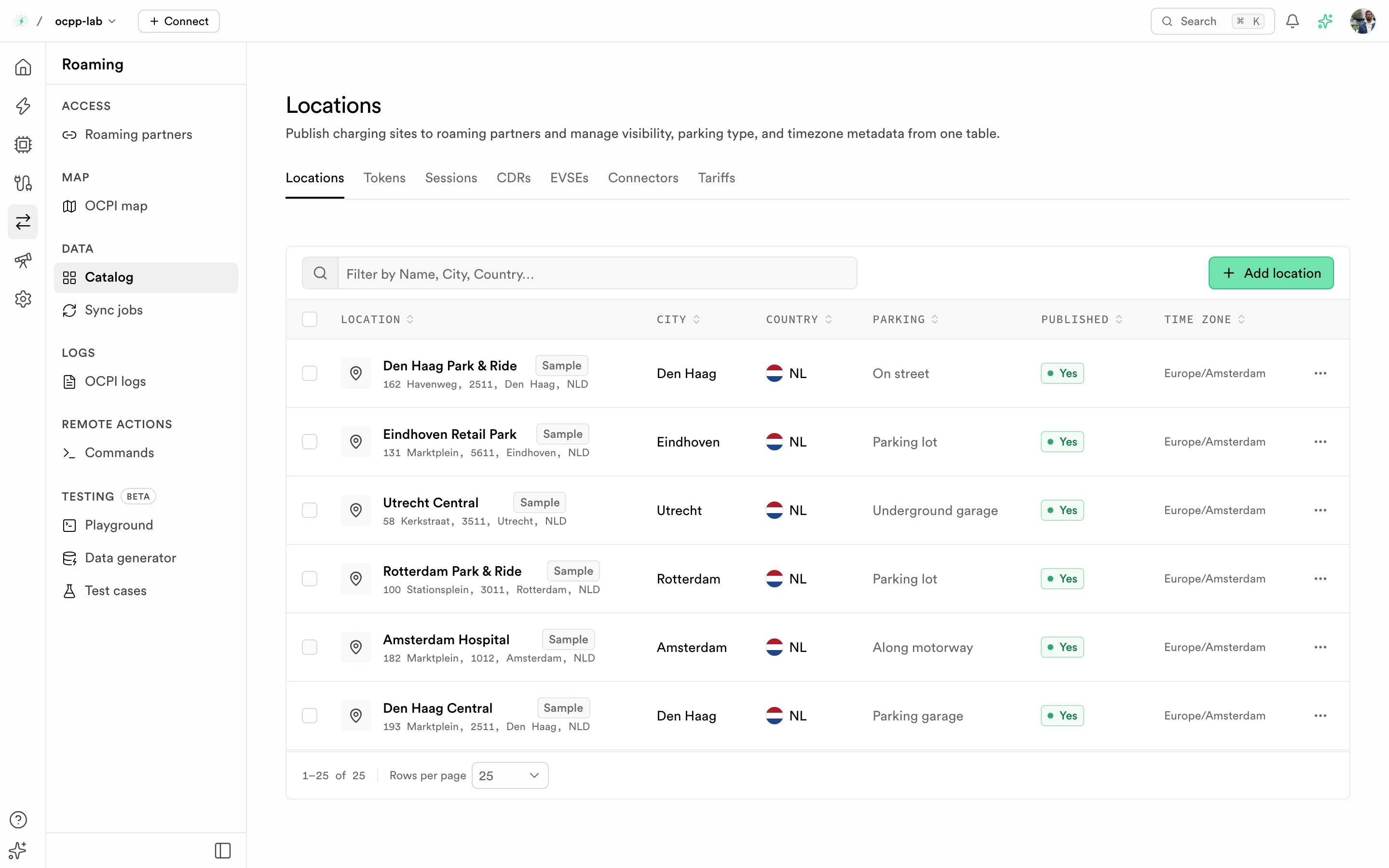
Task: Click the global Search box in header
Action: 1212,21
